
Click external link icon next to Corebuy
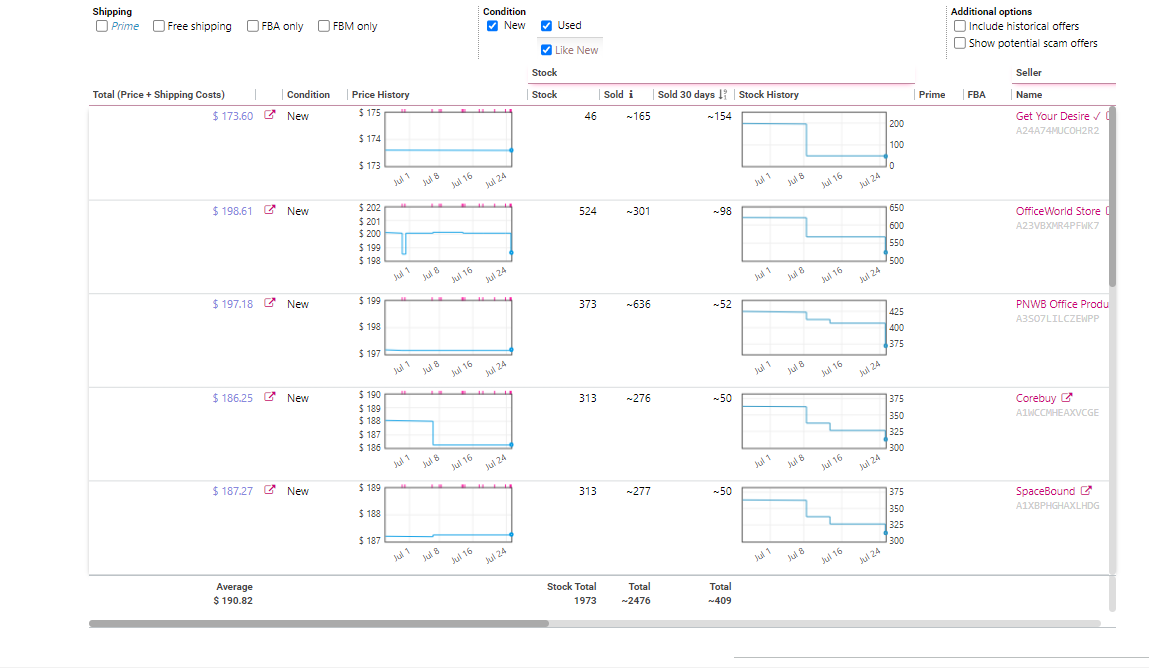1067,397
